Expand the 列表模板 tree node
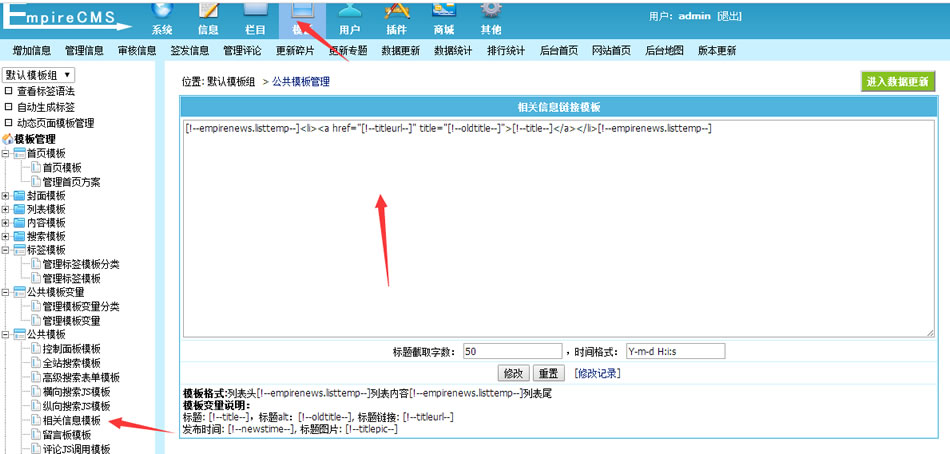 pos(6,209)
